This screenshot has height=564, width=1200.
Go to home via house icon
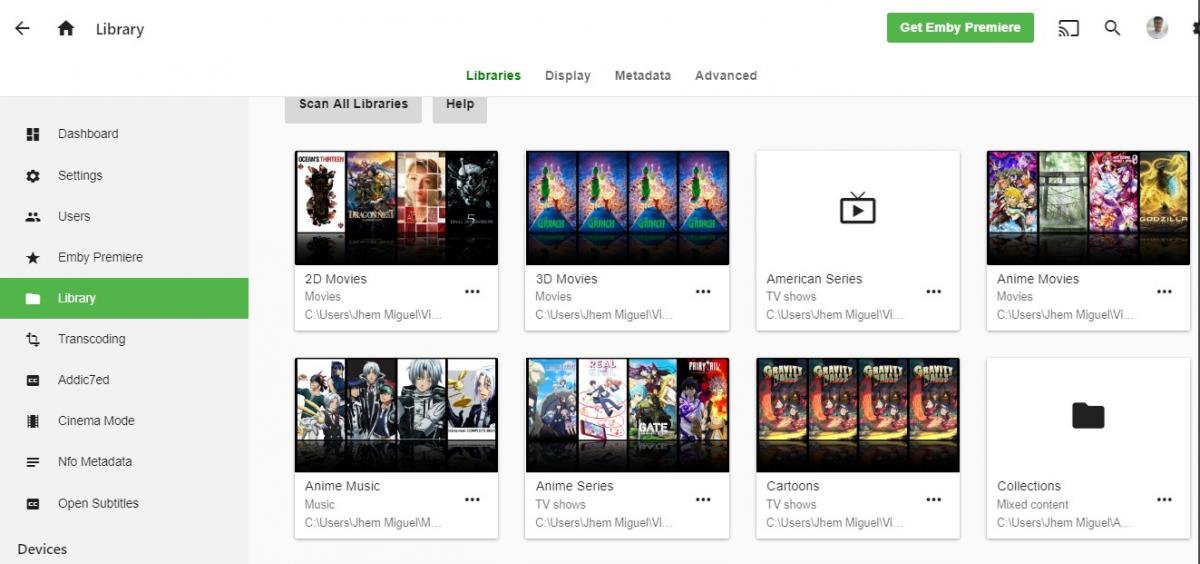66,28
